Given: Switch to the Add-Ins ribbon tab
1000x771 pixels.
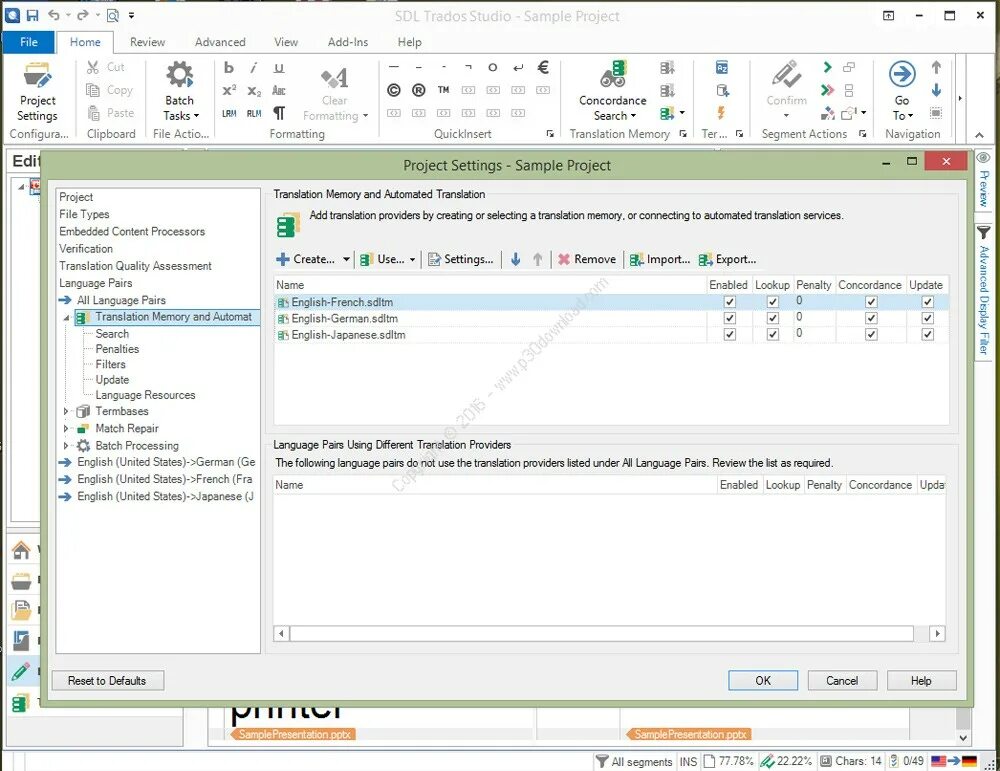Looking at the screenshot, I should coord(348,42).
